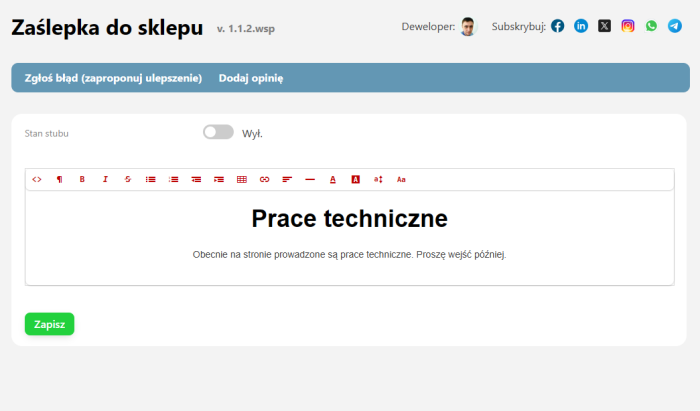Open the 'Dodaj opinię' menu item
Image resolution: width=700 pixels, height=411 pixels.
pyautogui.click(x=250, y=78)
